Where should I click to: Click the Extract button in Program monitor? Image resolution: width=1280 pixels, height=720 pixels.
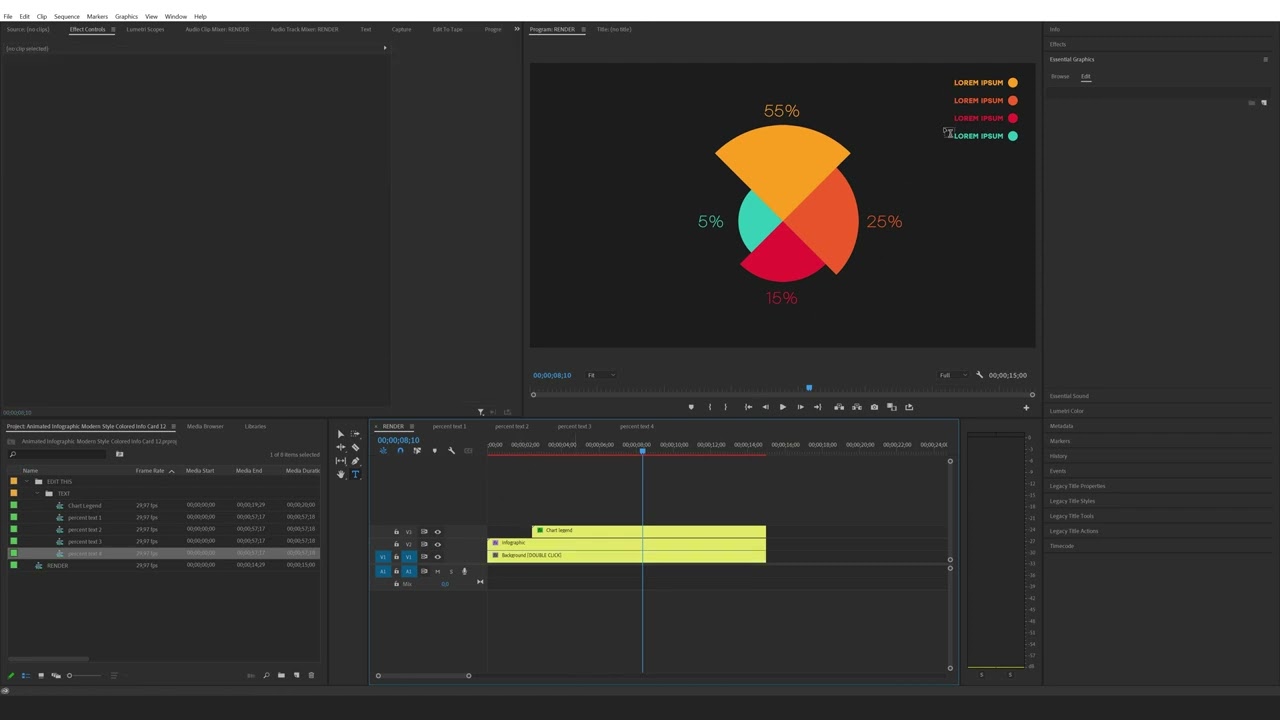(857, 407)
